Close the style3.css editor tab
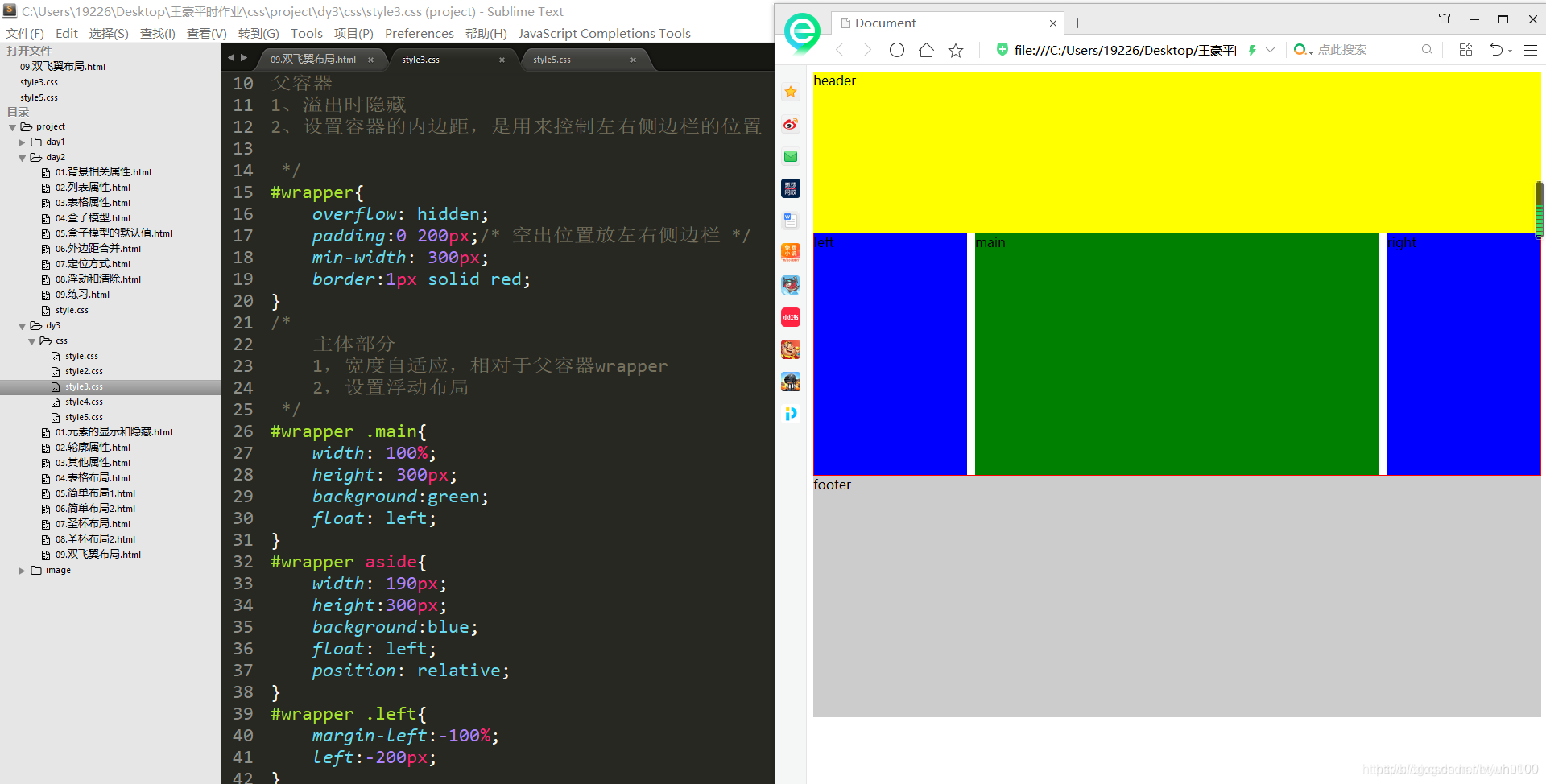 (x=502, y=60)
